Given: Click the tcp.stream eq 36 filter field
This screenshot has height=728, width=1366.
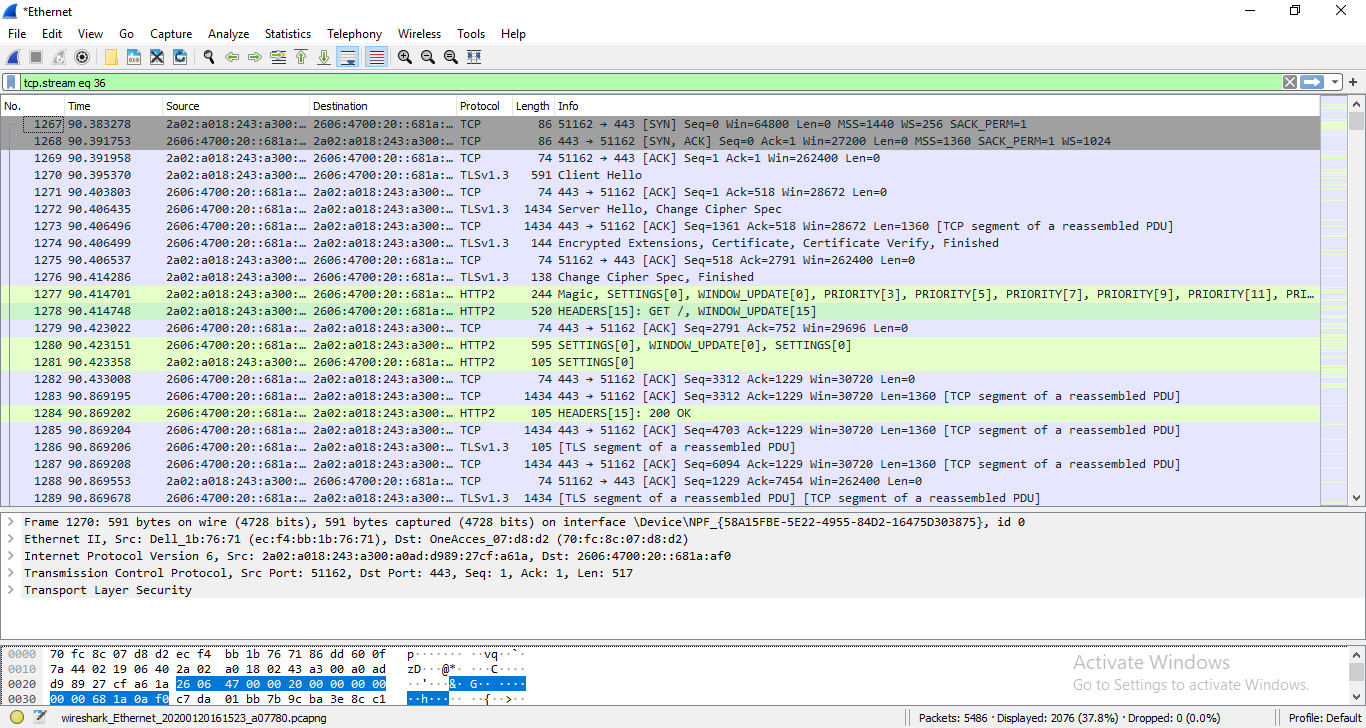Looking at the screenshot, I should point(650,82).
